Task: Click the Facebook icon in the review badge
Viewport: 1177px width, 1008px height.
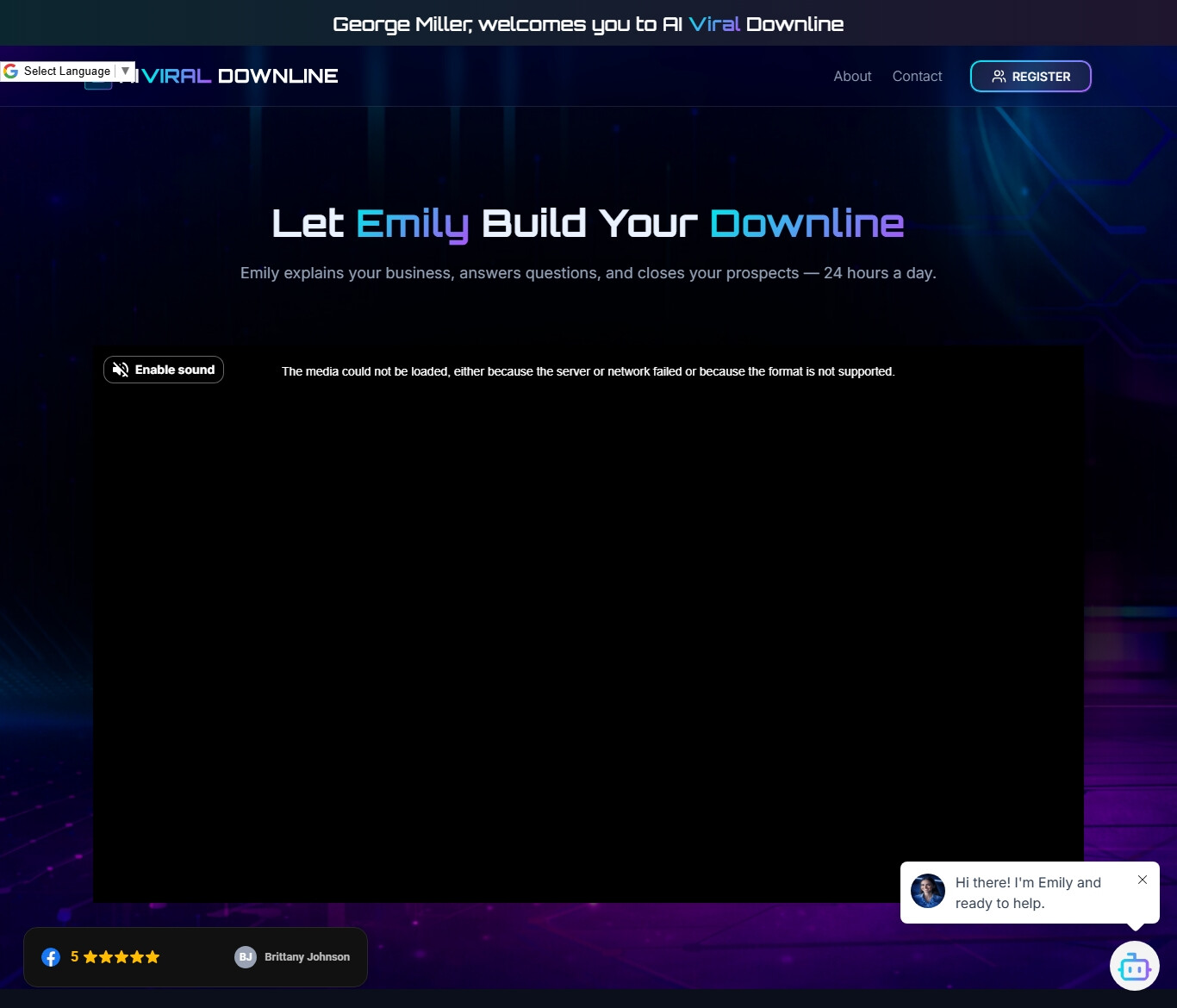Action: pyautogui.click(x=51, y=957)
